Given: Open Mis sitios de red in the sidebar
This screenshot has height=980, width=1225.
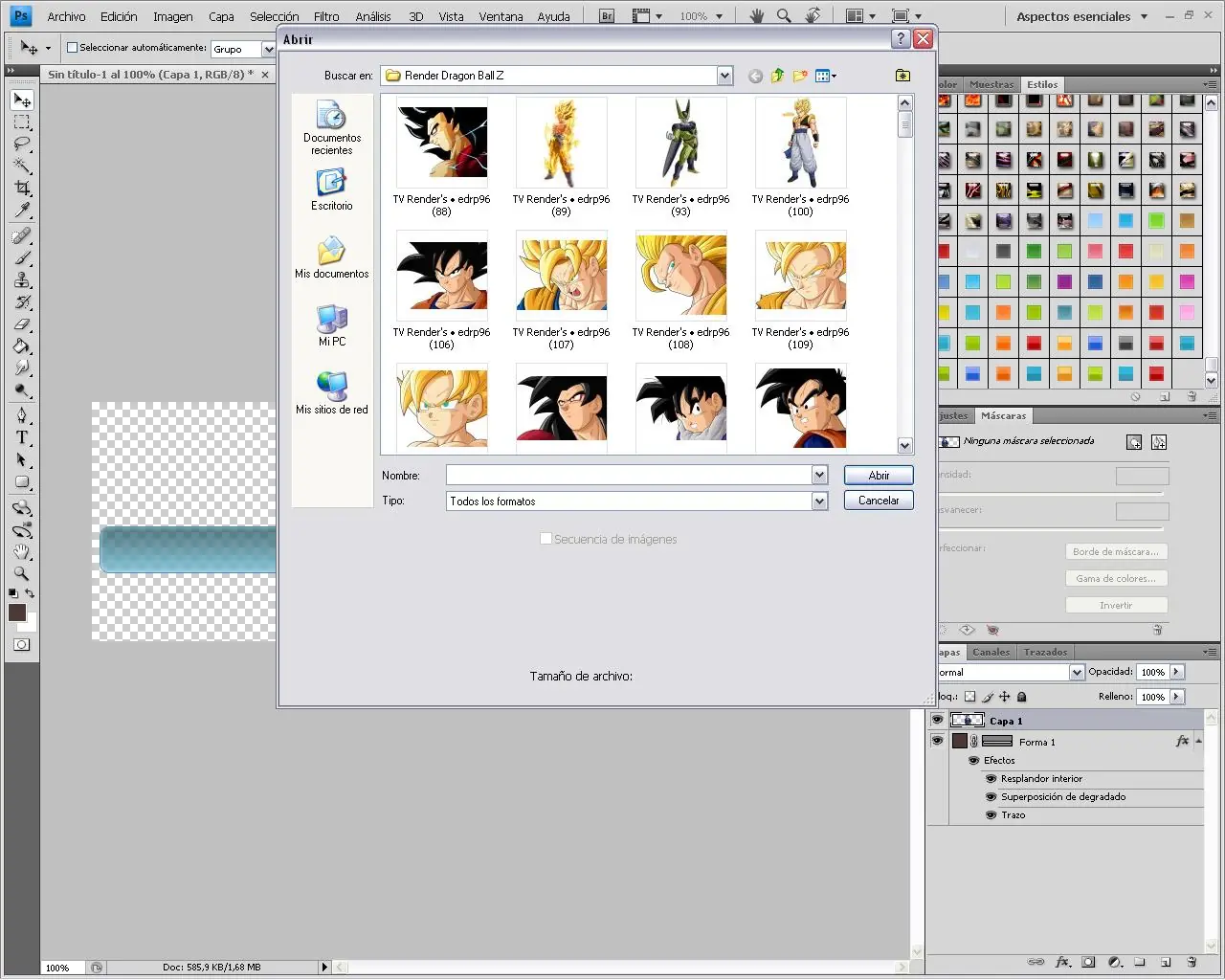Looking at the screenshot, I should (x=331, y=393).
